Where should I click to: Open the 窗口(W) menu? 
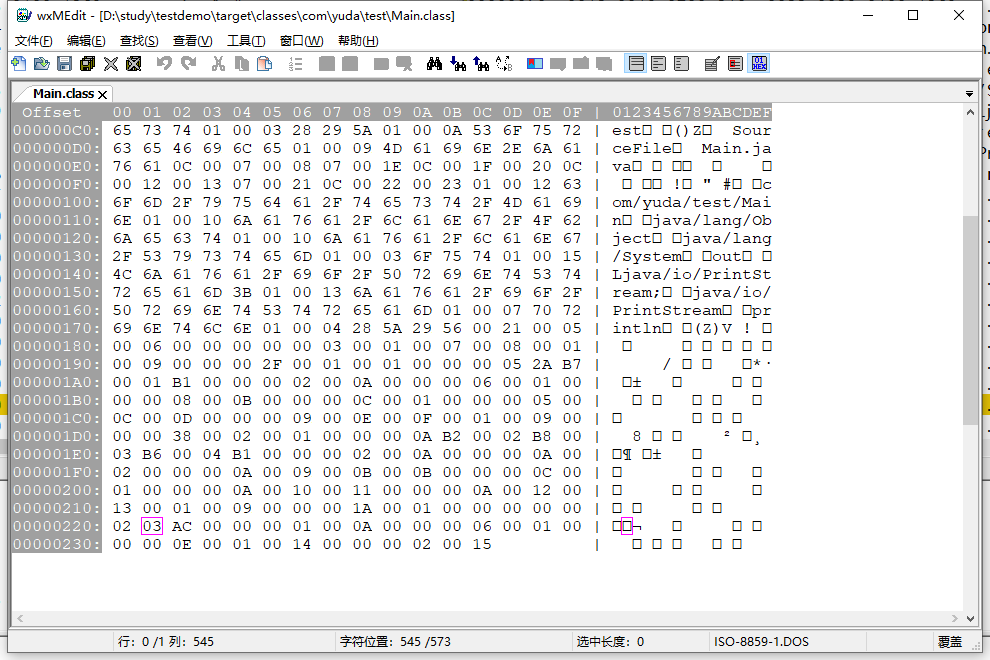(302, 41)
